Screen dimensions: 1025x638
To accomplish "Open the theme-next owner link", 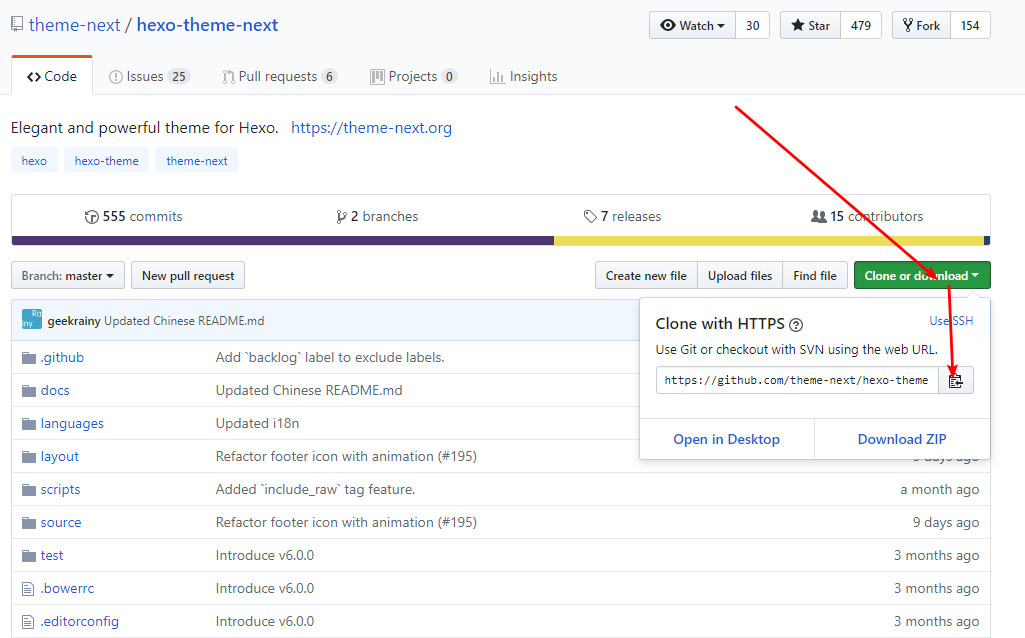I will point(75,25).
